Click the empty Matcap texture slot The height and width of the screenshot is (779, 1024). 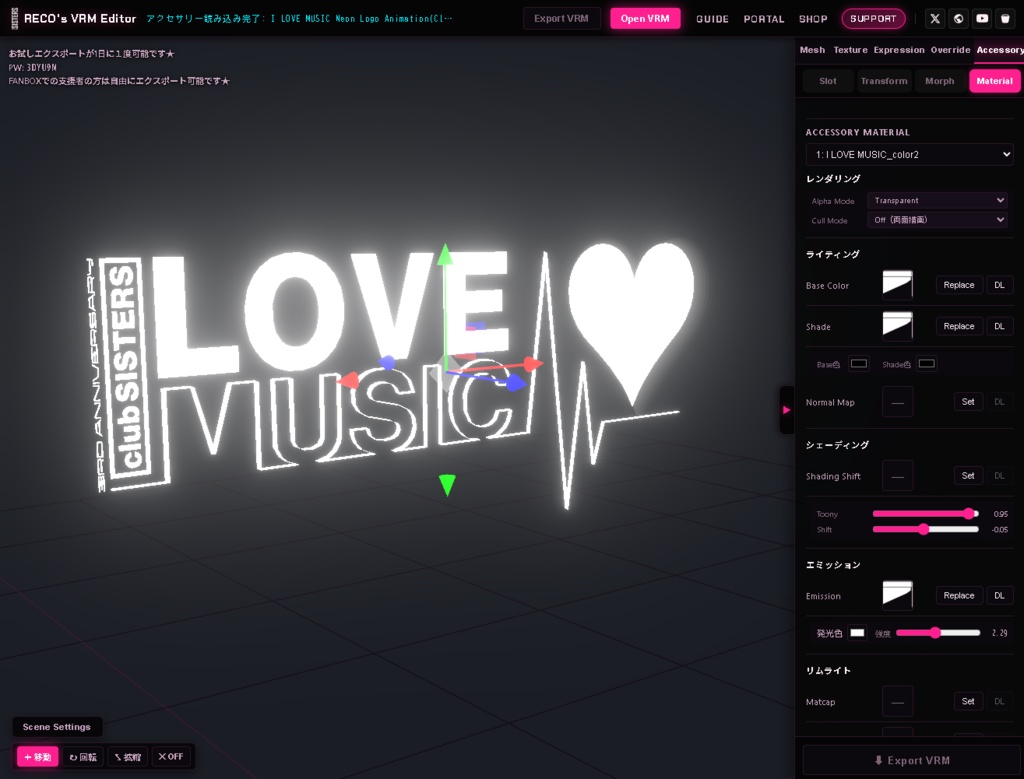point(897,702)
